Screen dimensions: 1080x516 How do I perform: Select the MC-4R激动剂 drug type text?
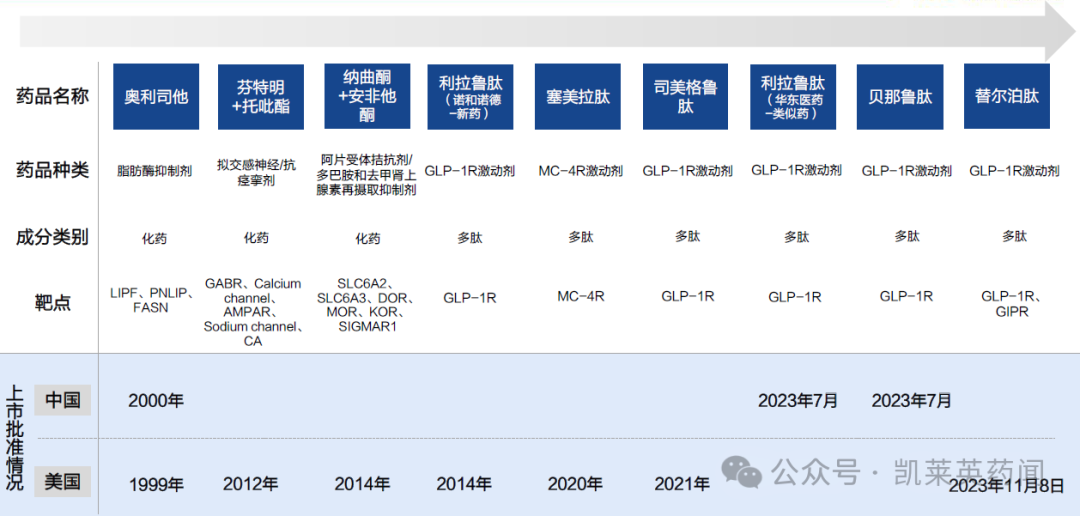pos(580,171)
